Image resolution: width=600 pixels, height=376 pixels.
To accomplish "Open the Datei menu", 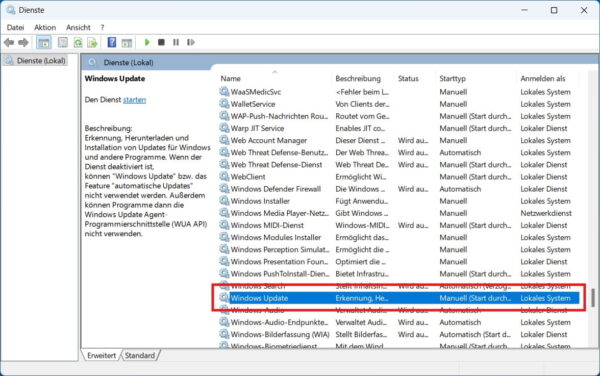I will click(15, 28).
